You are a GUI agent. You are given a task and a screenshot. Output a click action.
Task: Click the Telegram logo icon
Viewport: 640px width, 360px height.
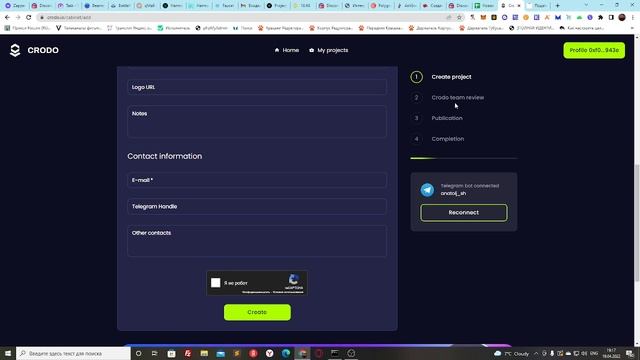[x=427, y=190]
